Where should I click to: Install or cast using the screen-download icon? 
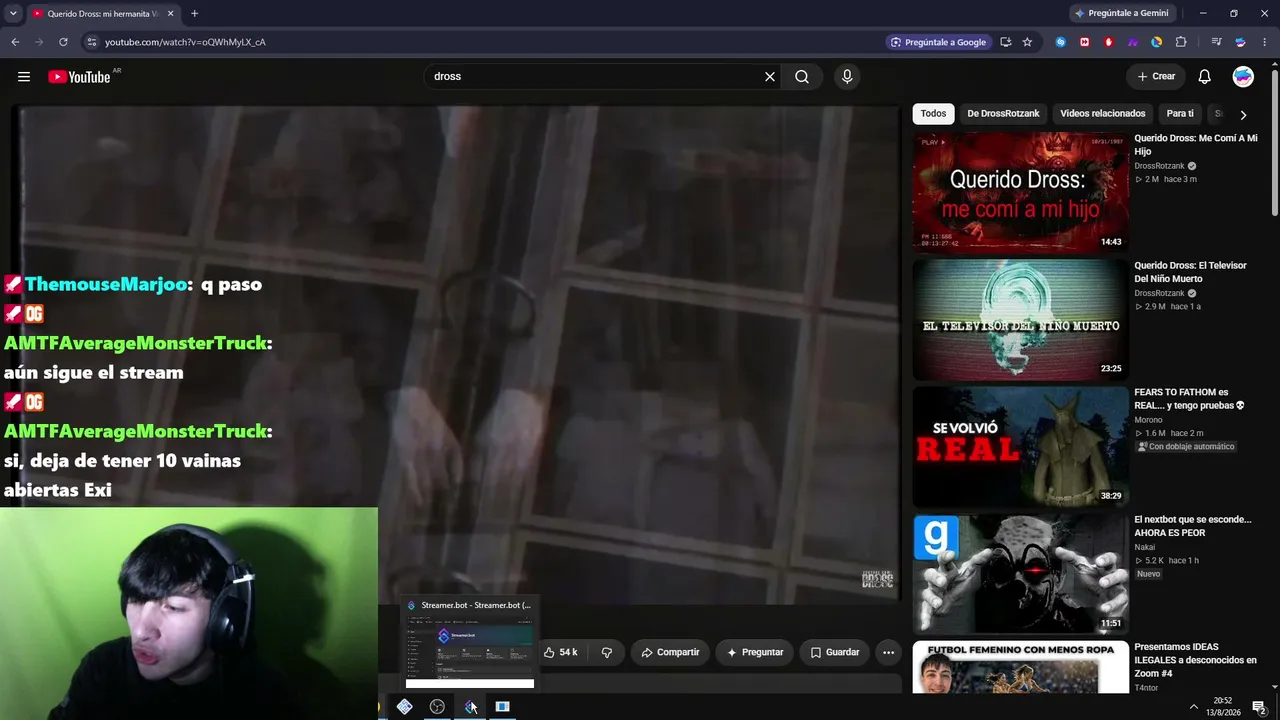(x=1005, y=42)
